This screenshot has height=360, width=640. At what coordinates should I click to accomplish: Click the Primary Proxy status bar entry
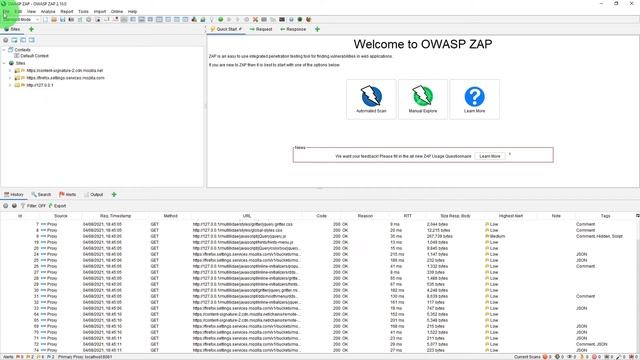(85, 357)
